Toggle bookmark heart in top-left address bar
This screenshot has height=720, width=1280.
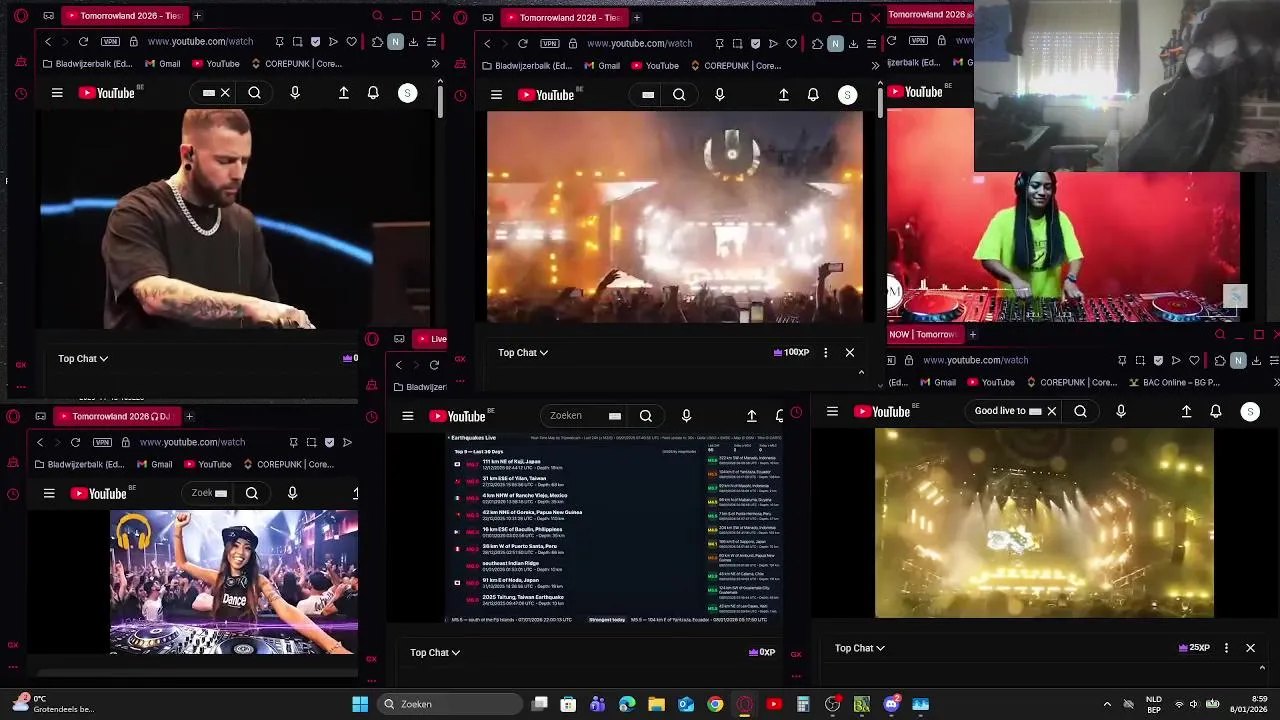[351, 42]
